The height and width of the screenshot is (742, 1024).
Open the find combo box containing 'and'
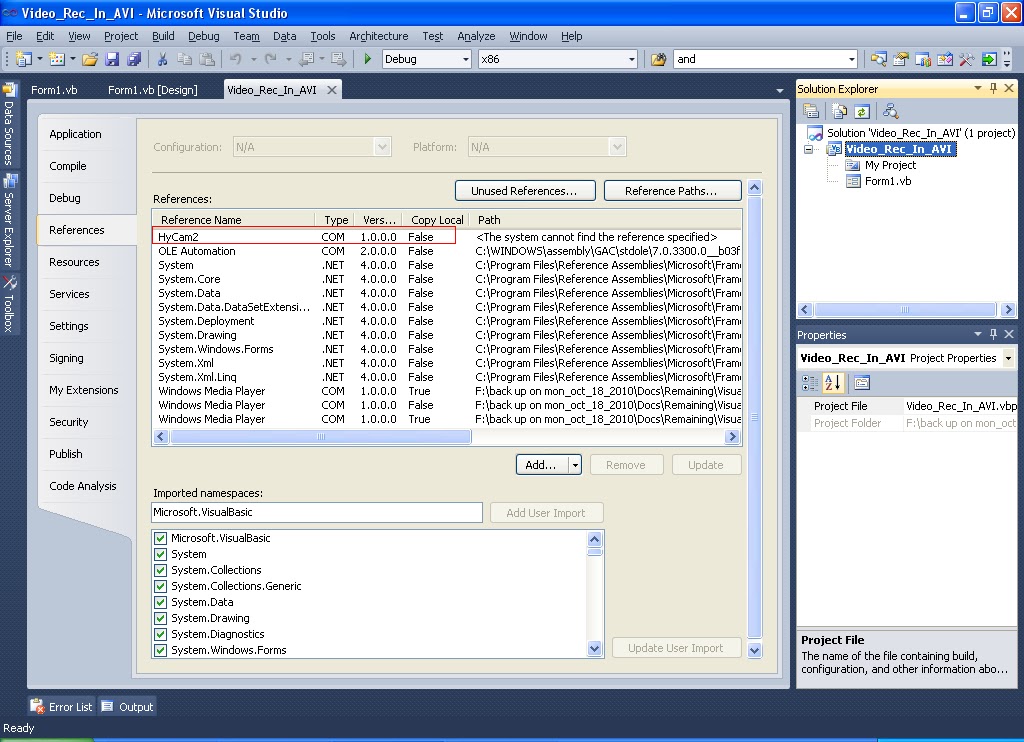pos(851,59)
